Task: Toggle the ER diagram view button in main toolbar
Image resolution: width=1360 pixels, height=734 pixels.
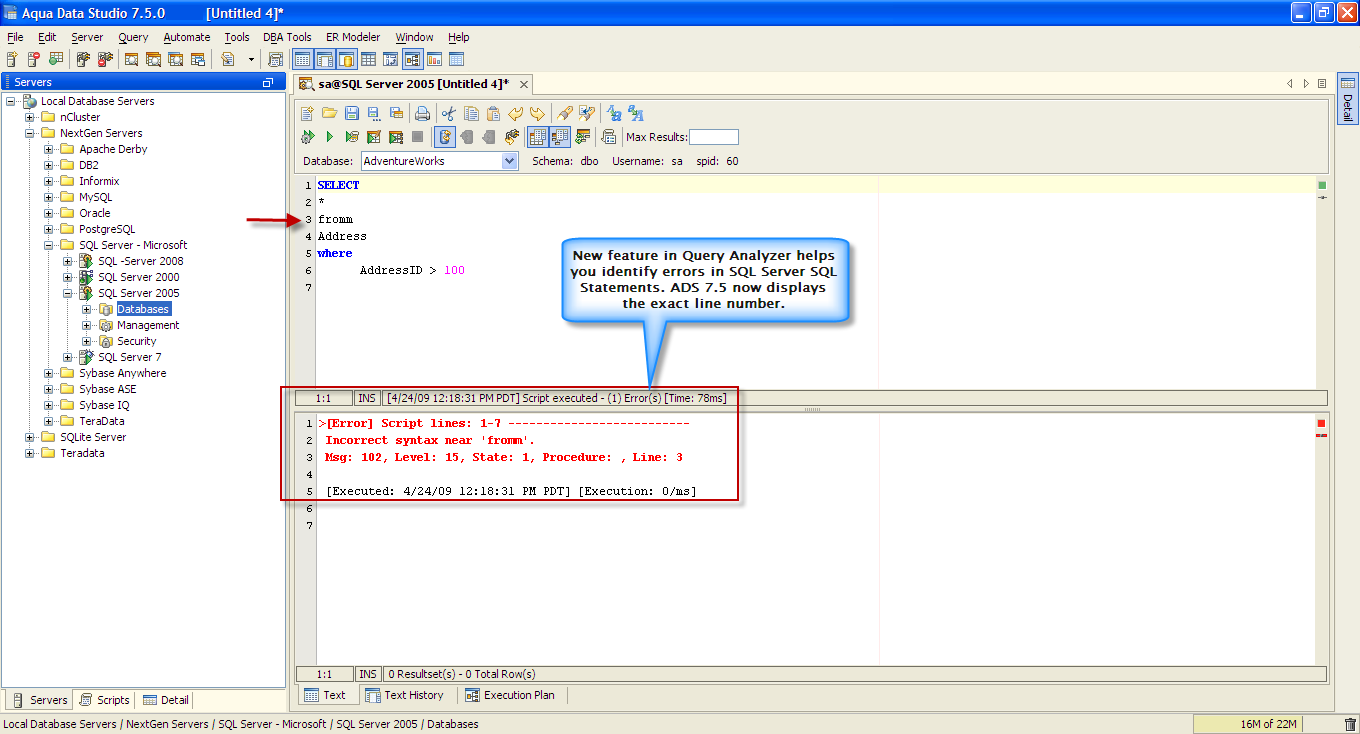Action: coord(412,60)
